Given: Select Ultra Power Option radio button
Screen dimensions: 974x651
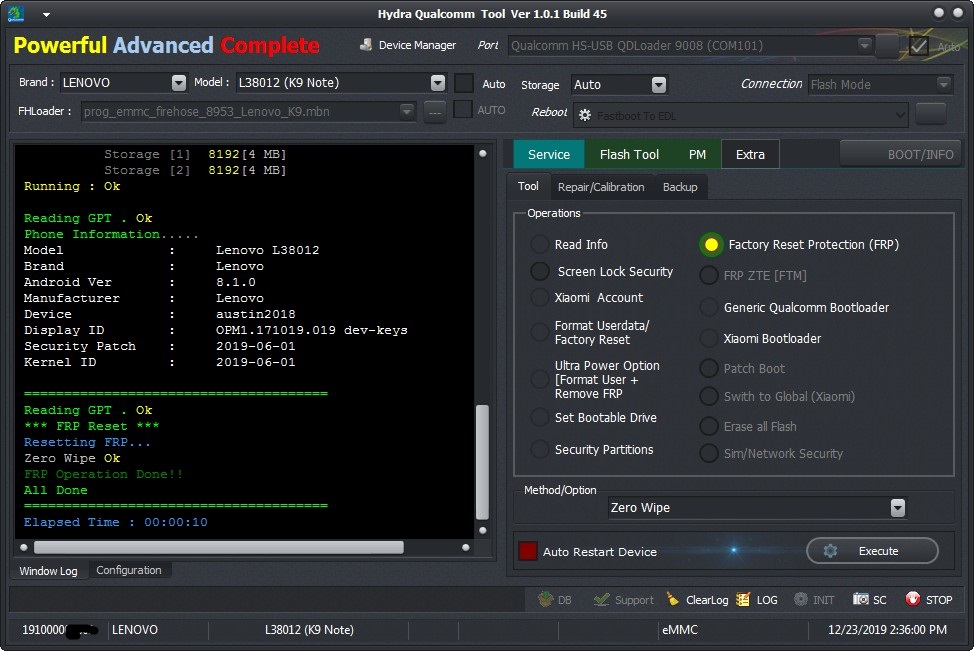Looking at the screenshot, I should pyautogui.click(x=539, y=380).
